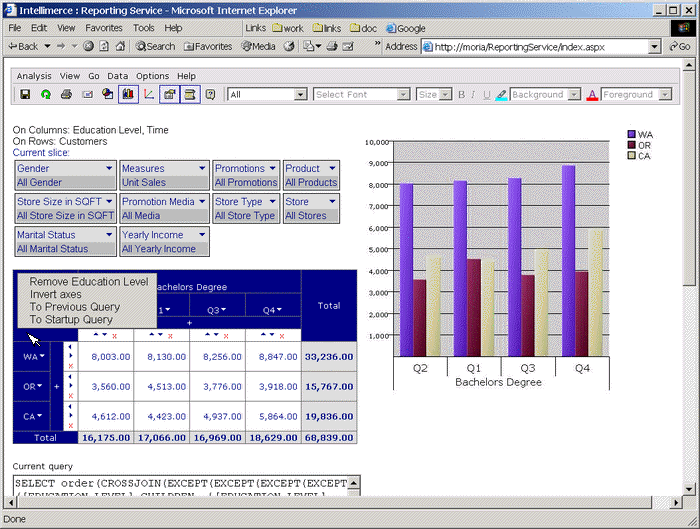This screenshot has width=700, height=529.
Task: Select To Previous Query menu entry
Action: (75, 307)
